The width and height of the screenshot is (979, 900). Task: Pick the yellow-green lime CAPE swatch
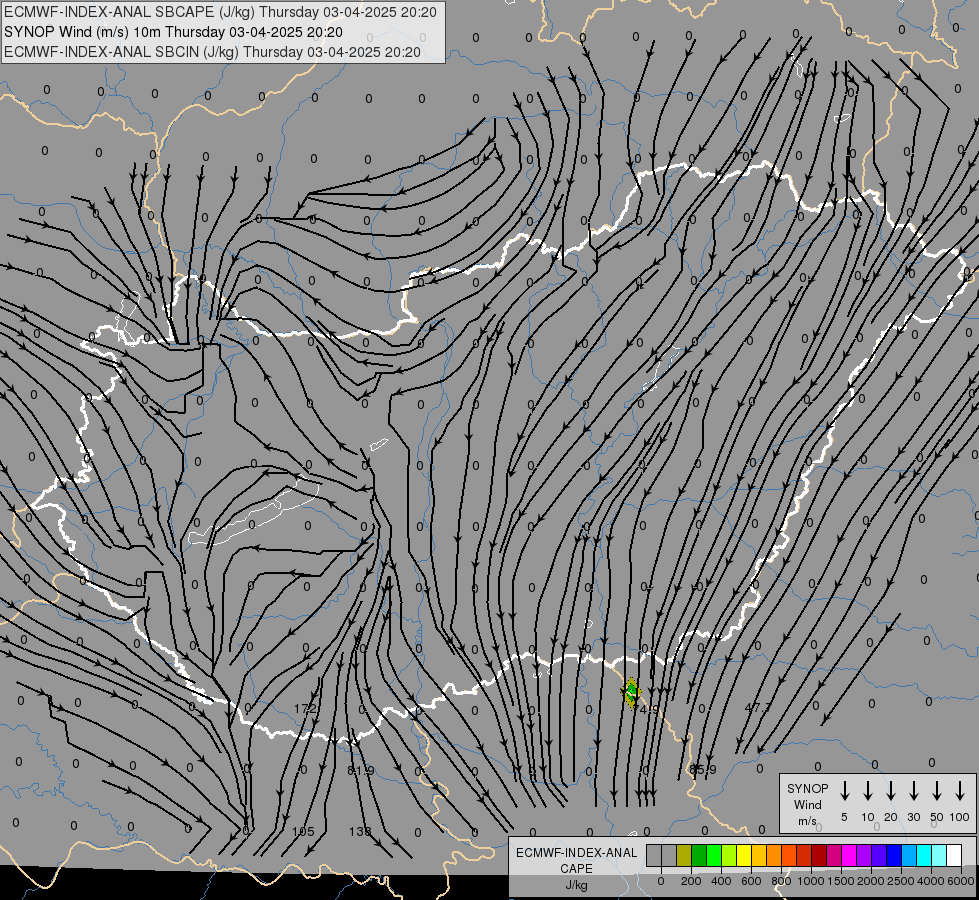(x=729, y=855)
